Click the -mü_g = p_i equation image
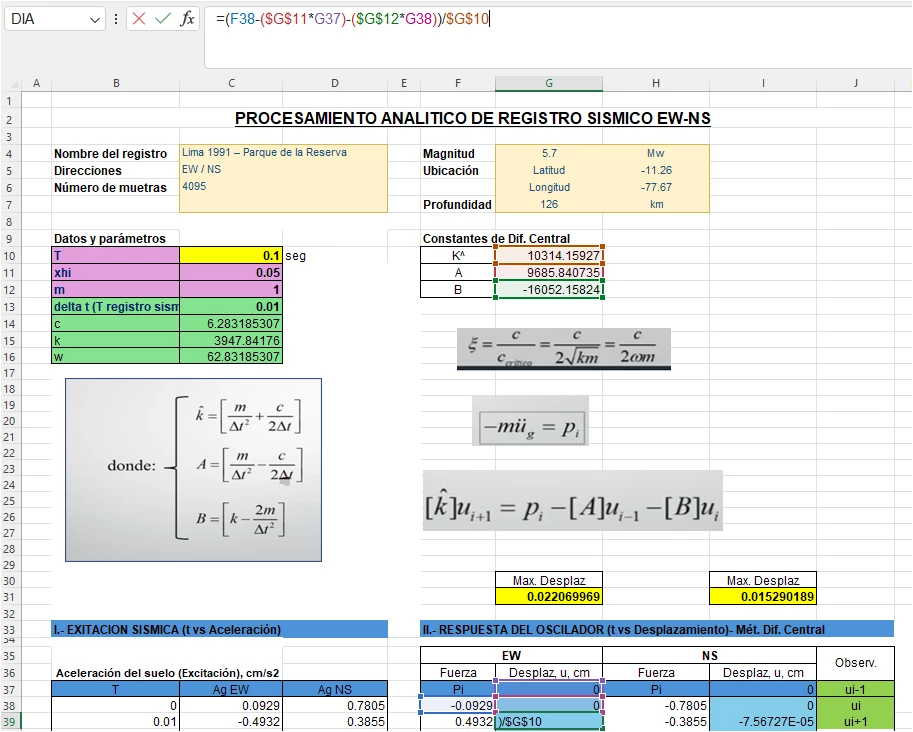 (x=530, y=420)
